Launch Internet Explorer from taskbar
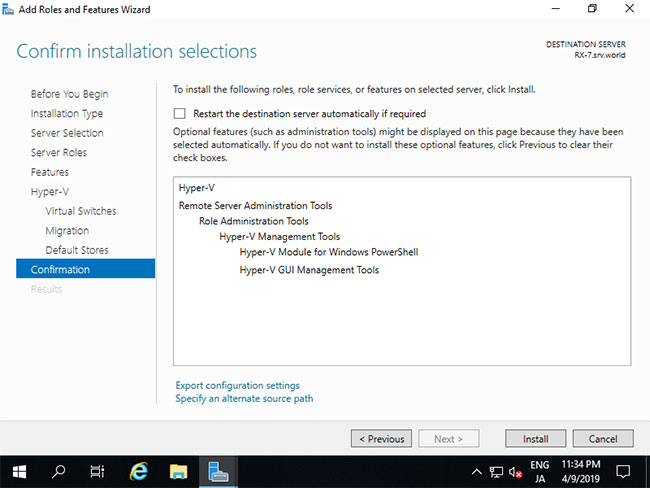 (138, 471)
